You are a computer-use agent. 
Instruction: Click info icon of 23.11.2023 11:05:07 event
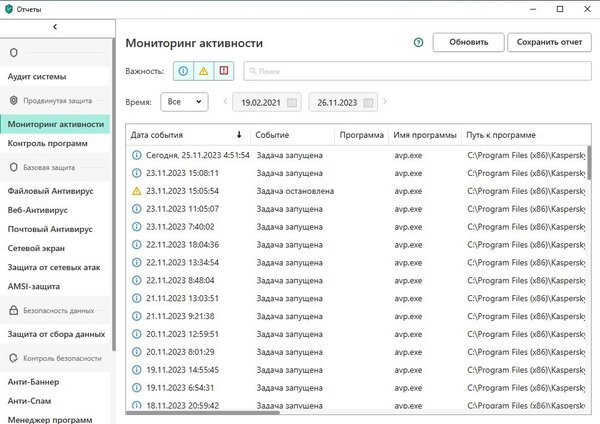(137, 209)
